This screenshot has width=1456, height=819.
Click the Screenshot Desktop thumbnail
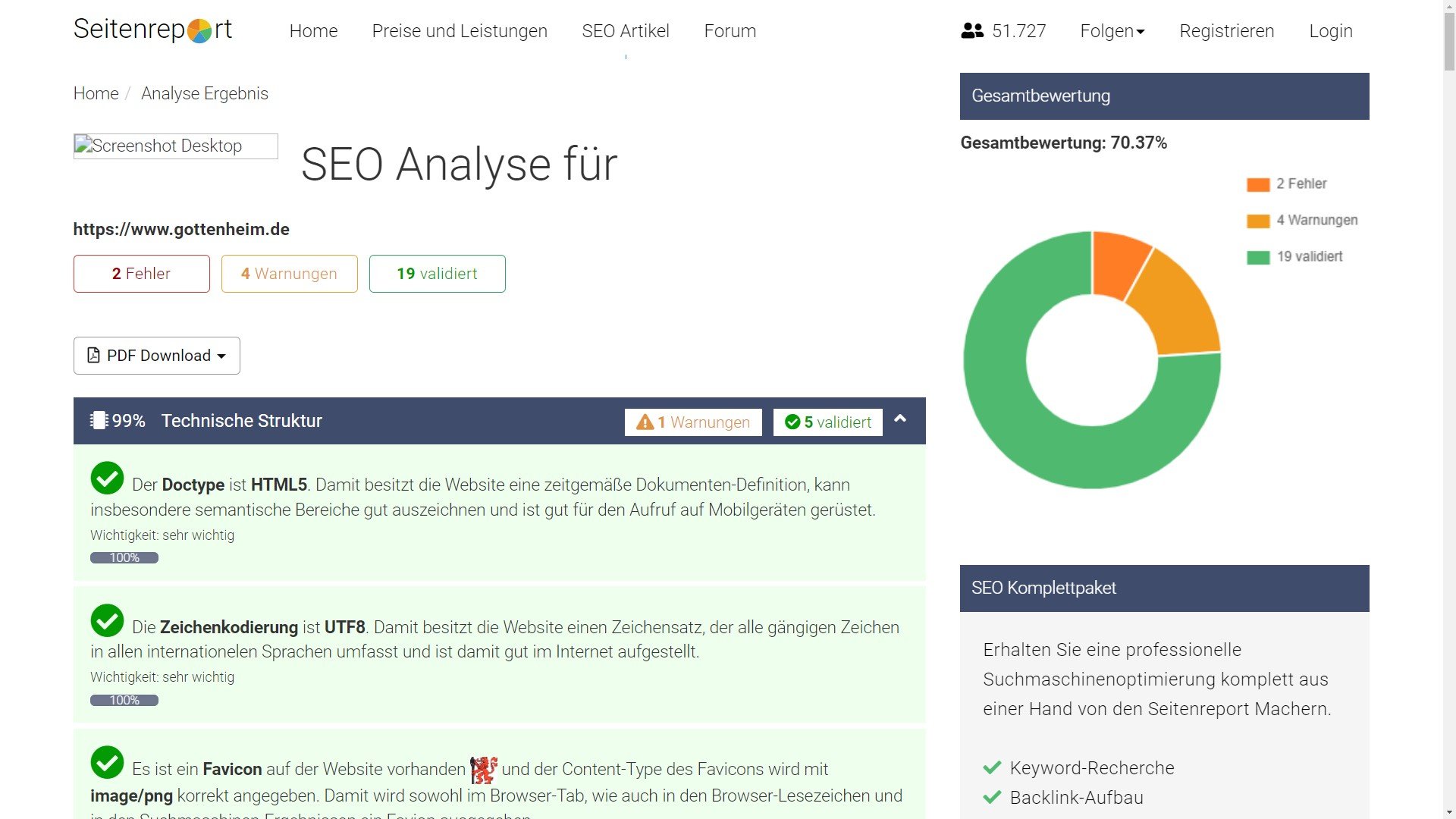pyautogui.click(x=175, y=146)
